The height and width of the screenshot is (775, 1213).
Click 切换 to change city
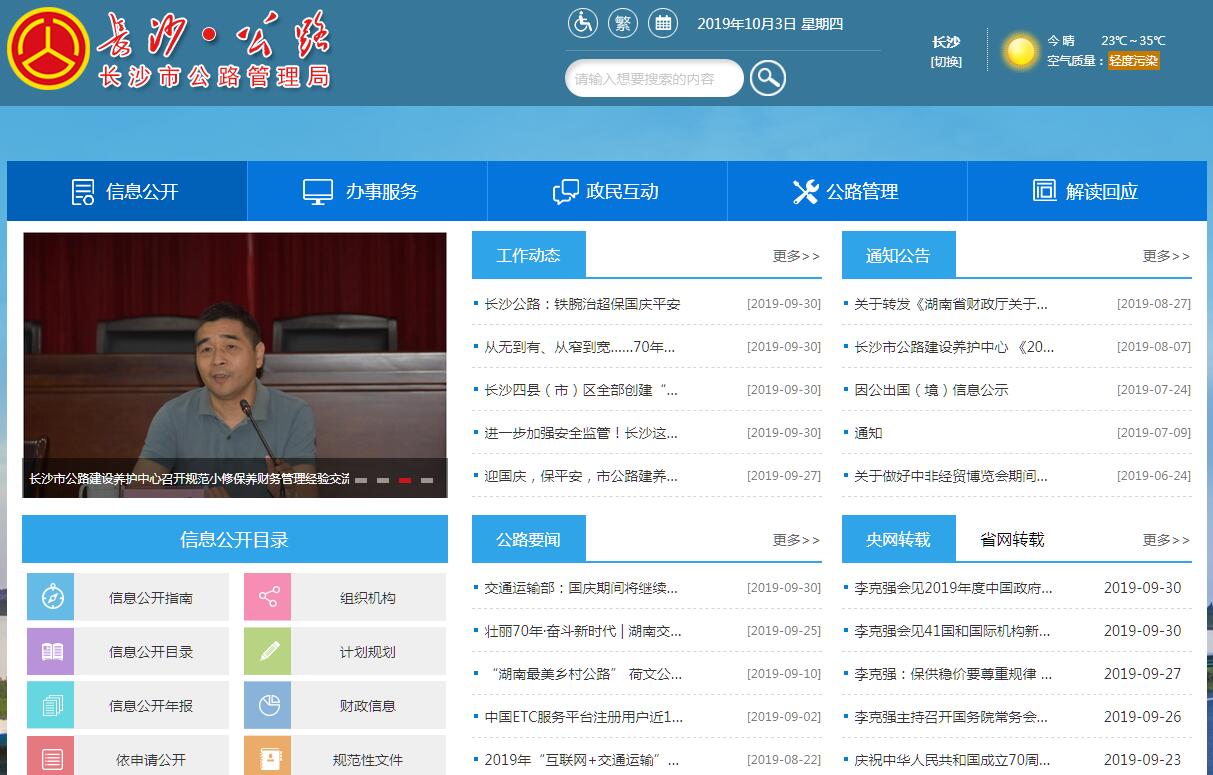click(946, 62)
